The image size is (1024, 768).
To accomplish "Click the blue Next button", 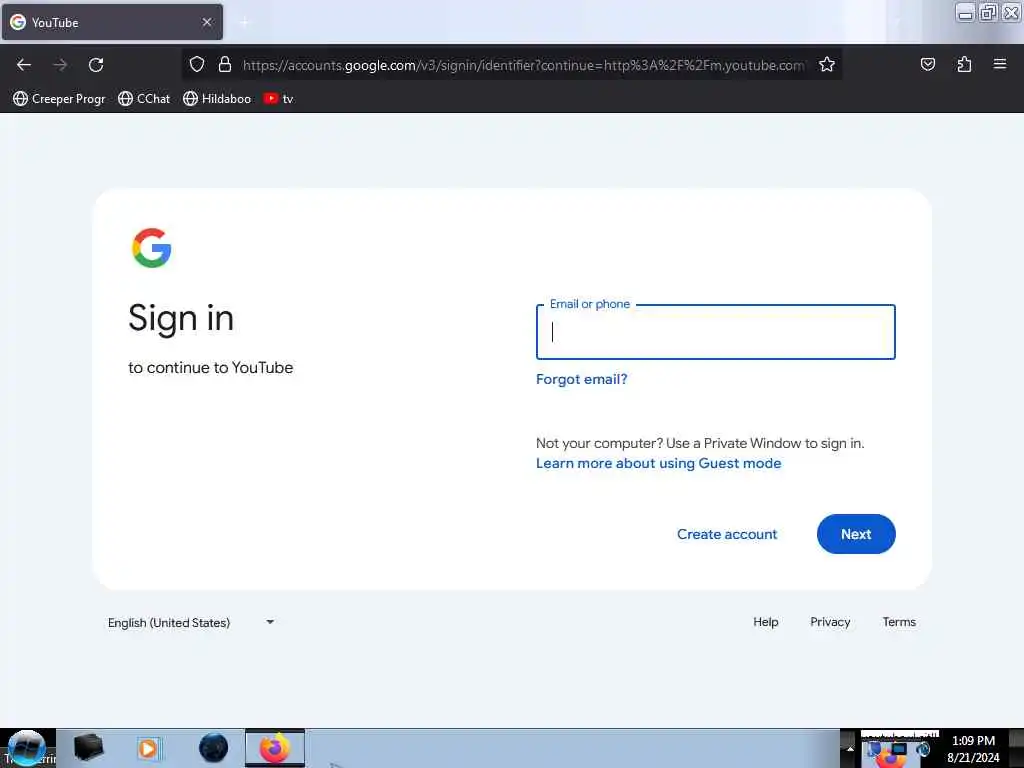I will [856, 534].
